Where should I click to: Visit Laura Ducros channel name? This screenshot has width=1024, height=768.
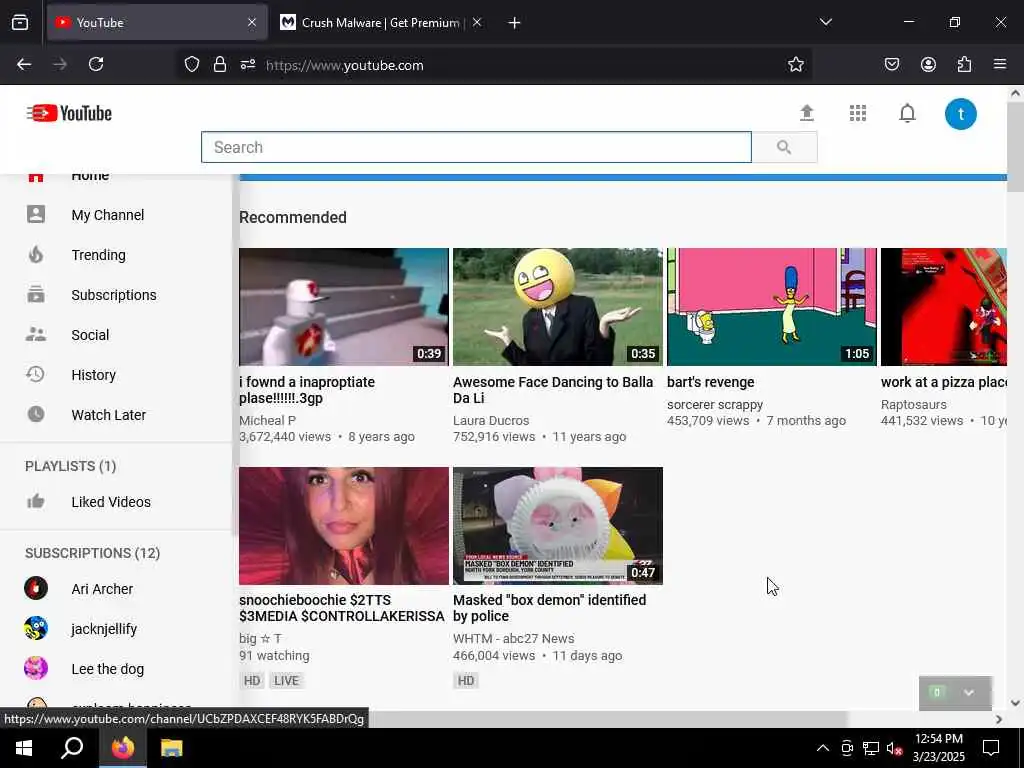[491, 421]
